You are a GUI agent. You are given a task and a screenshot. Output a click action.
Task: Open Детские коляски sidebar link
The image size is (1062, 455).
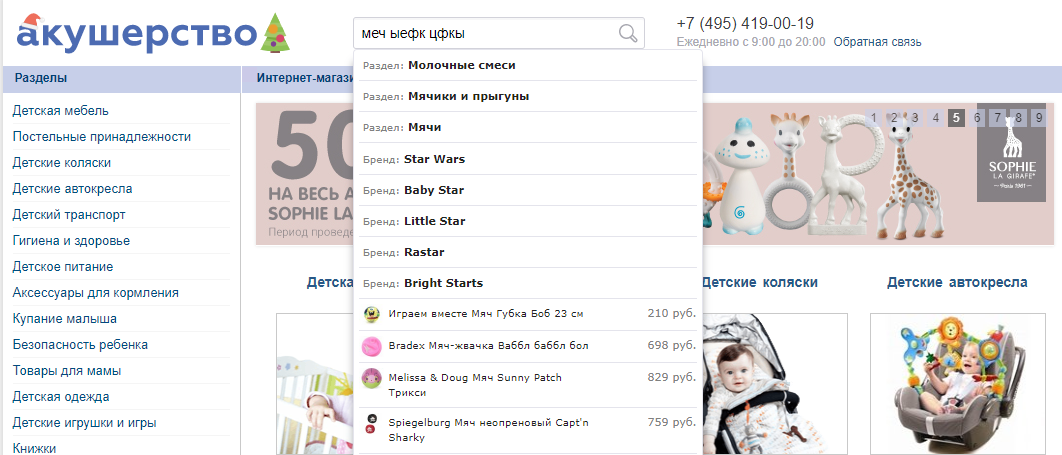coord(62,162)
